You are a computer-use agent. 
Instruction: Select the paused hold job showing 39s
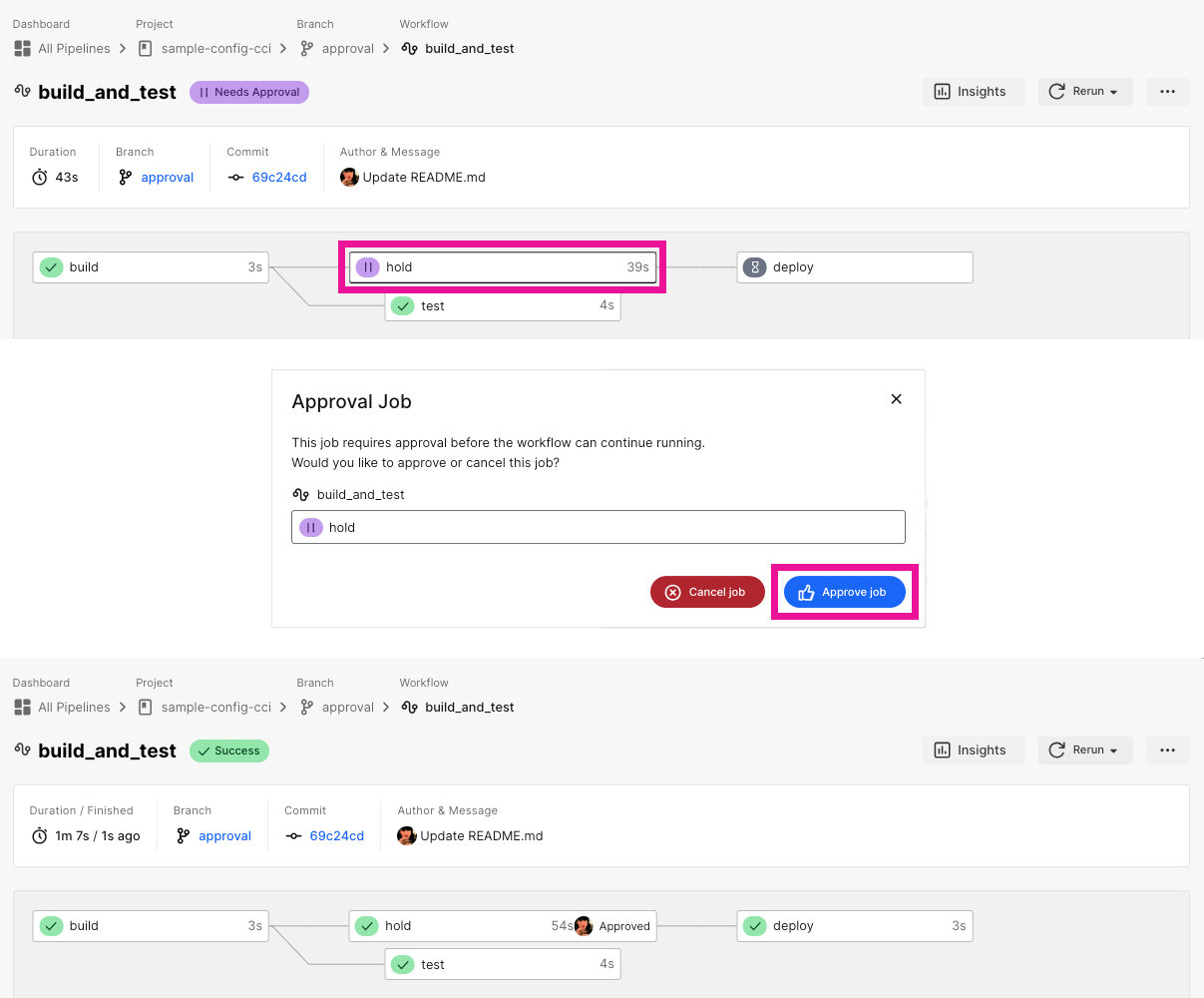pyautogui.click(x=503, y=267)
